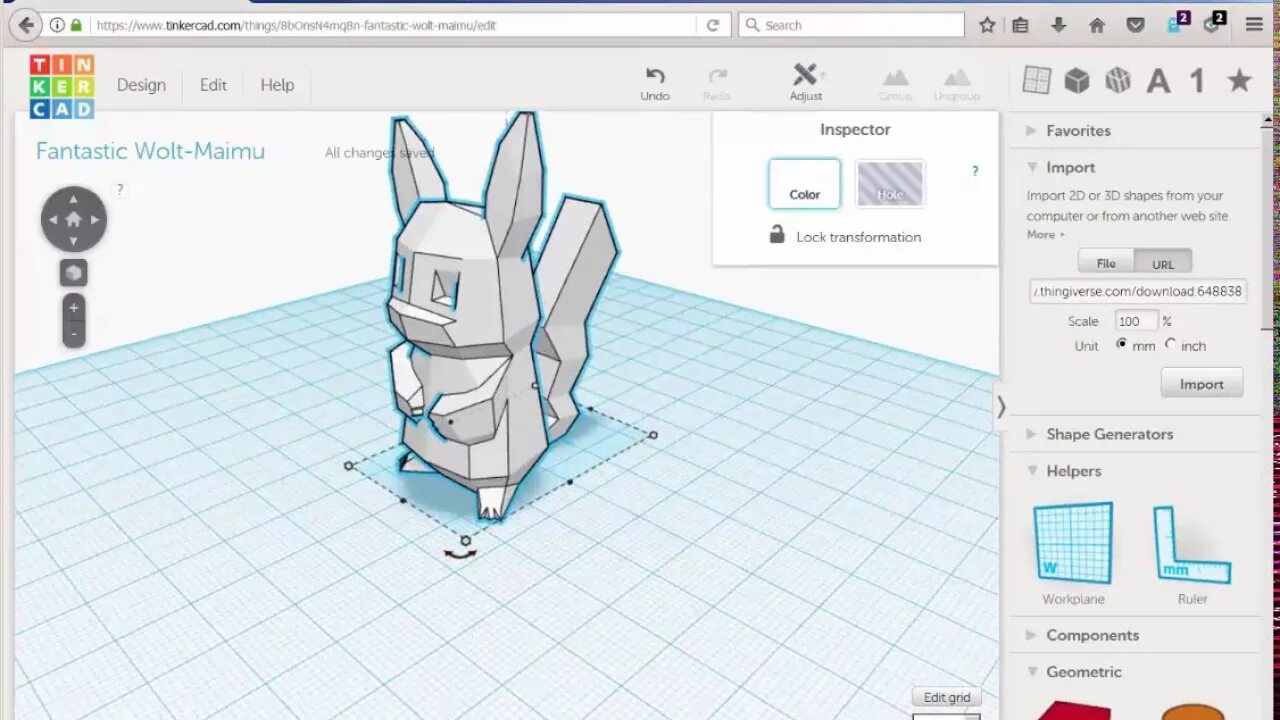Viewport: 1280px width, 720px height.
Task: Switch to the File import tab
Action: tap(1106, 263)
